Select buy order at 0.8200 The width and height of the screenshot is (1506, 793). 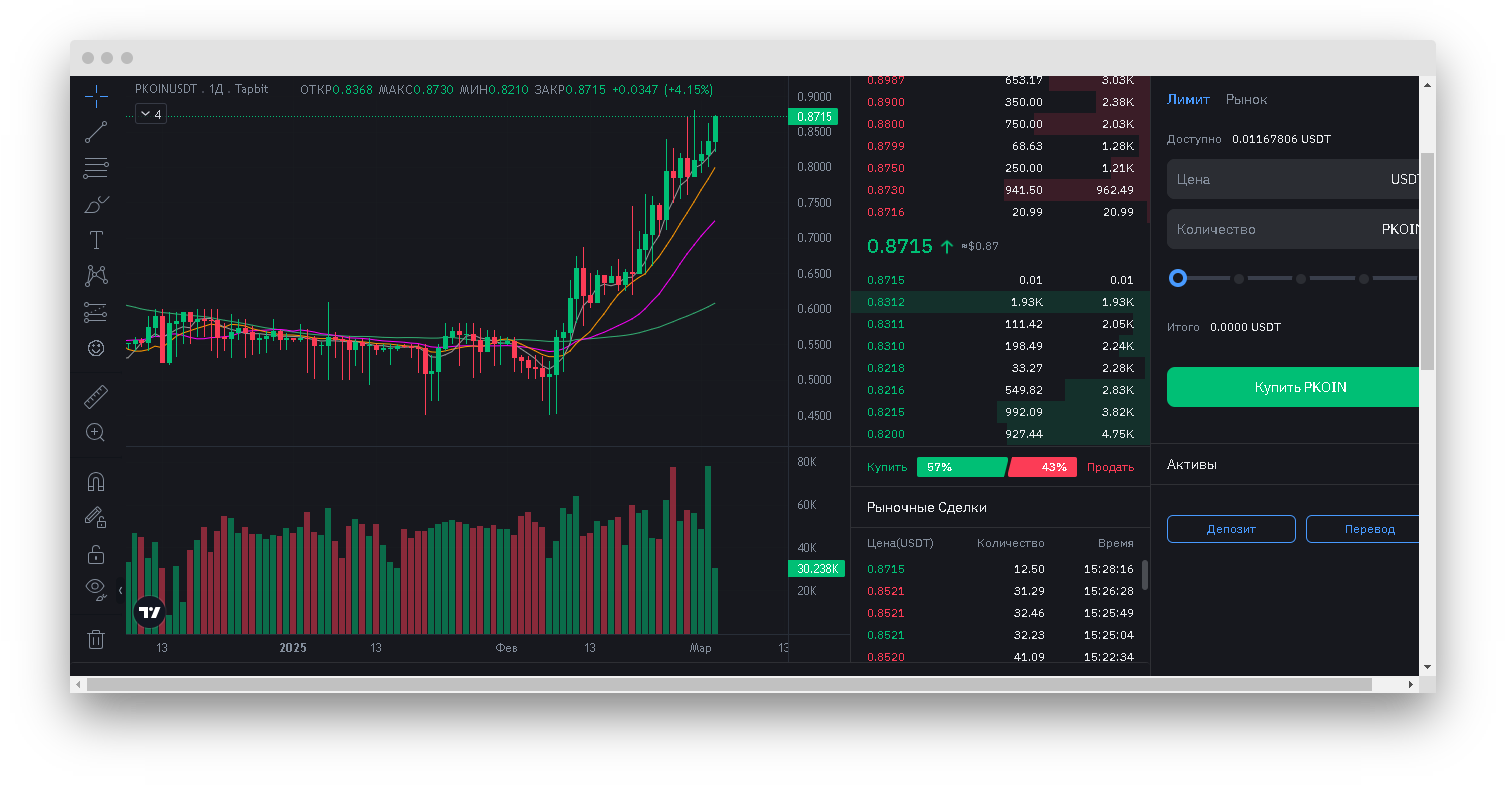pos(1000,434)
